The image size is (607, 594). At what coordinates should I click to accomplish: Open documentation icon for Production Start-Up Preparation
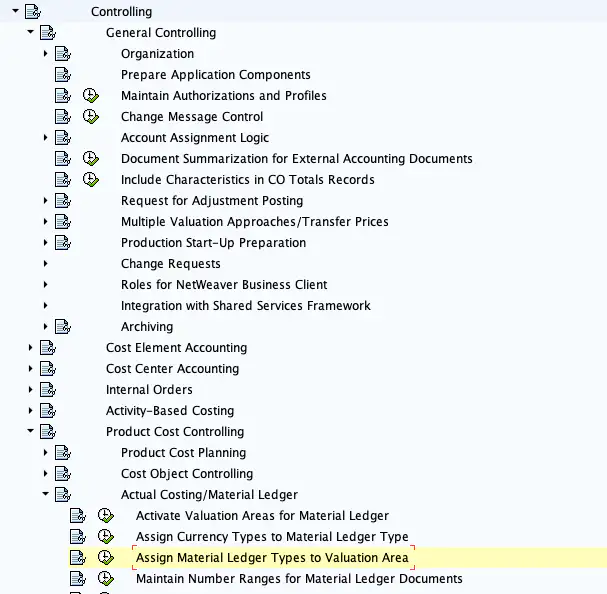63,242
